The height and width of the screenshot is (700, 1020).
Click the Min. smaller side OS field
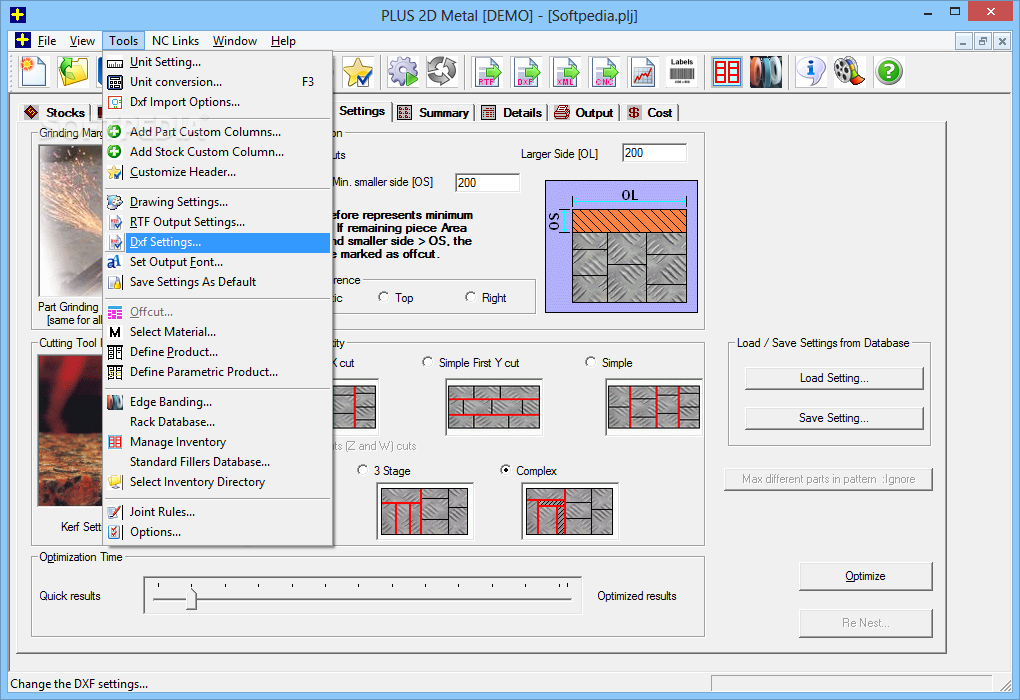pyautogui.click(x=487, y=183)
